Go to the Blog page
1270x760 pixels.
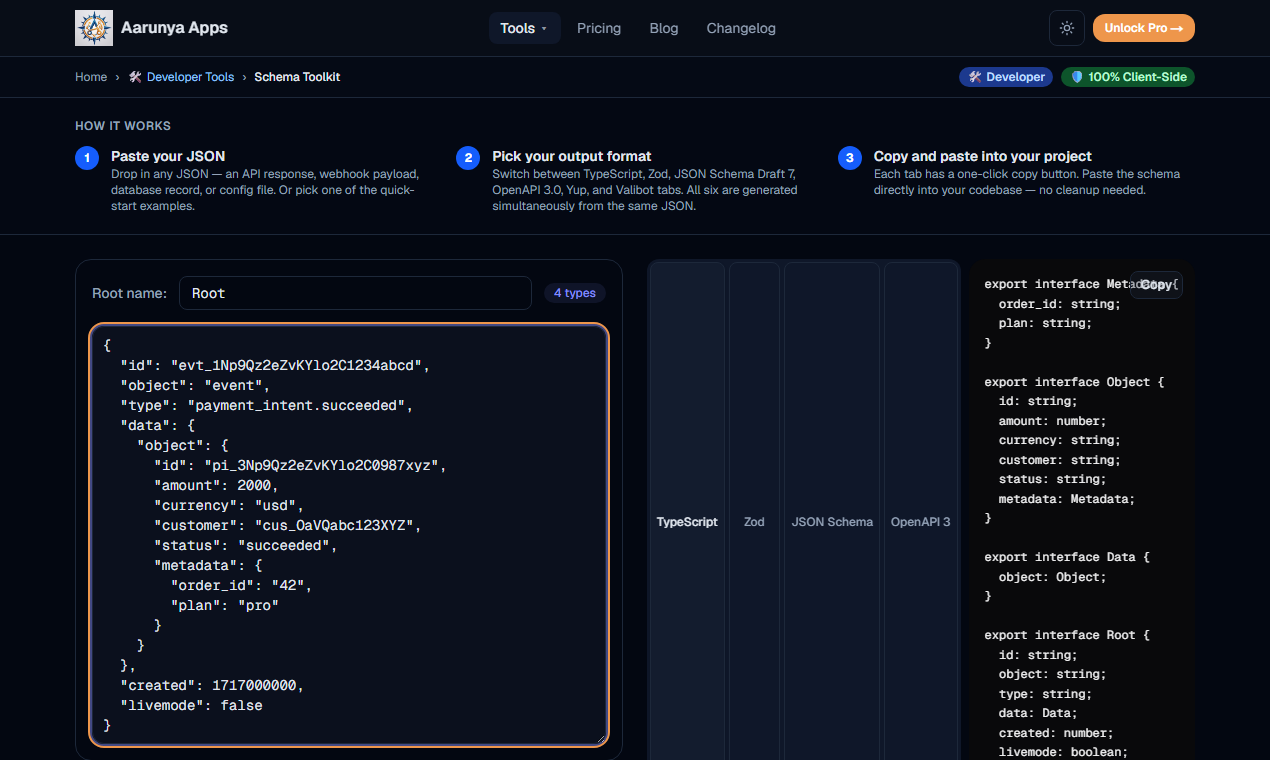point(664,28)
